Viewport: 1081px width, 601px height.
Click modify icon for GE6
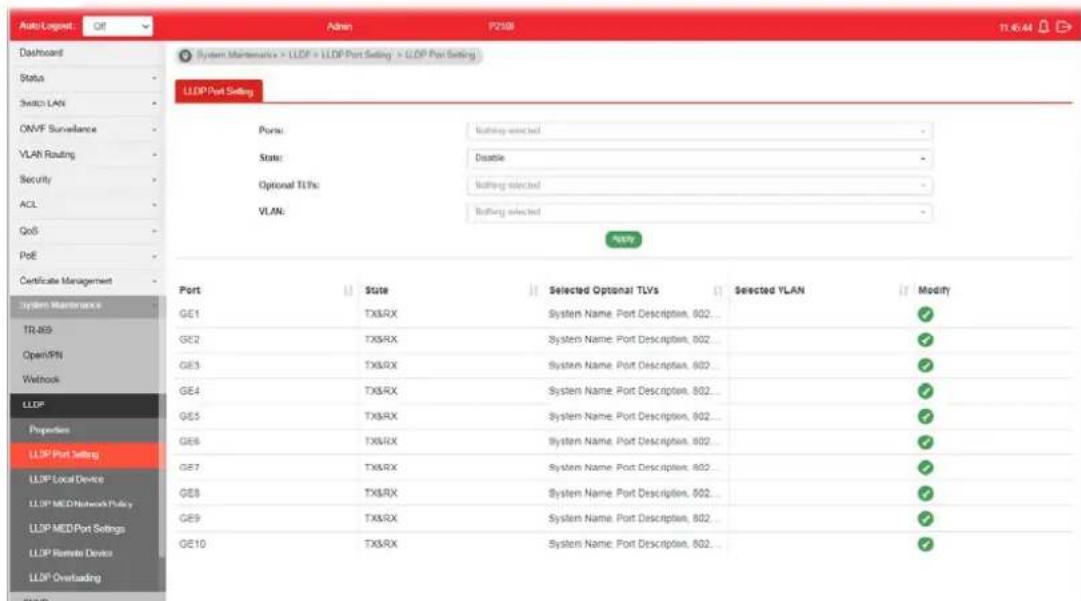[x=925, y=442]
